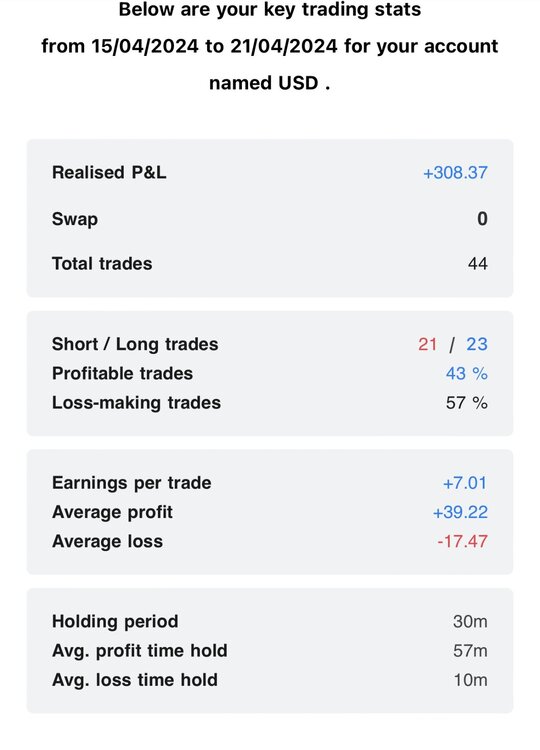Click the Total trades label
Viewport: 540px width, 750px height.
[102, 264]
